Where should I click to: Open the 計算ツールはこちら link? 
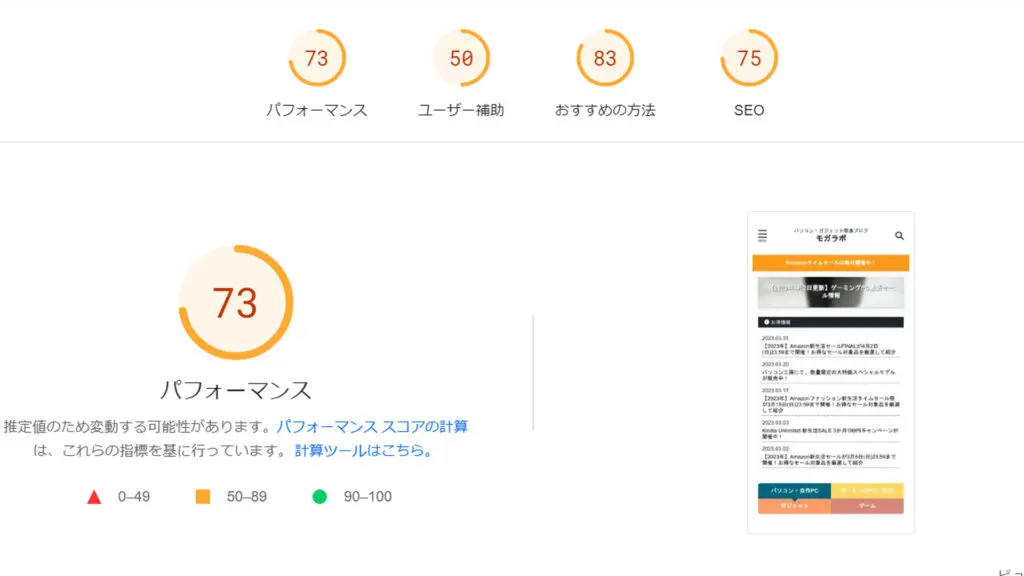(x=364, y=450)
